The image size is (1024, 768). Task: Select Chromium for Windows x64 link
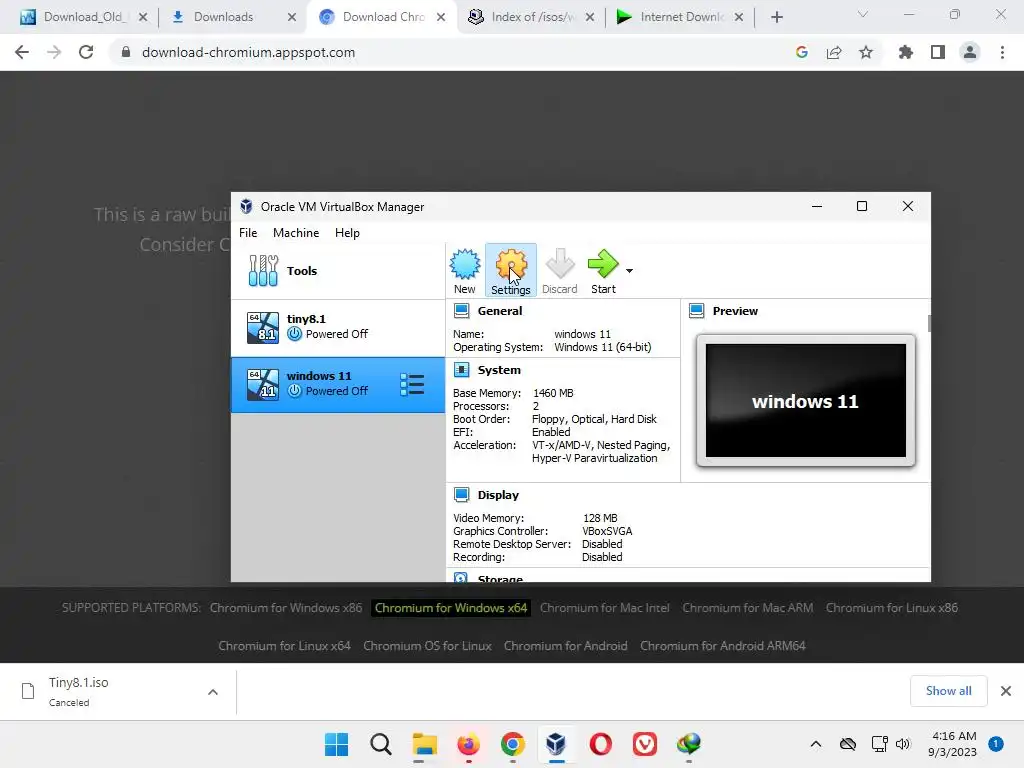(x=451, y=607)
